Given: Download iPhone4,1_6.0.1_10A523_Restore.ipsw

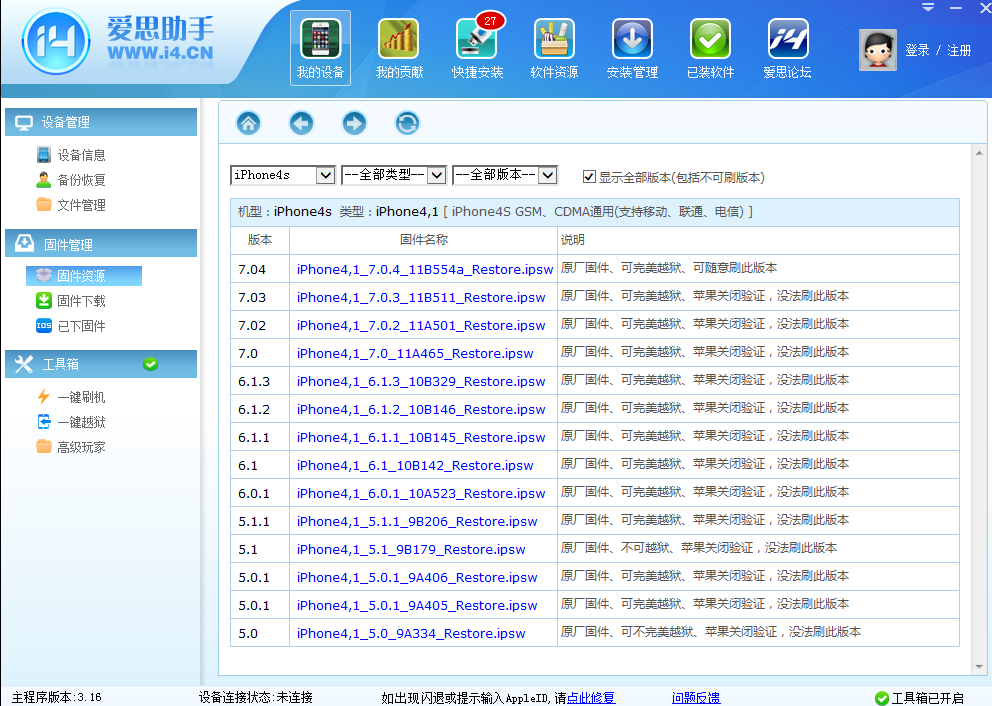Looking at the screenshot, I should [421, 493].
